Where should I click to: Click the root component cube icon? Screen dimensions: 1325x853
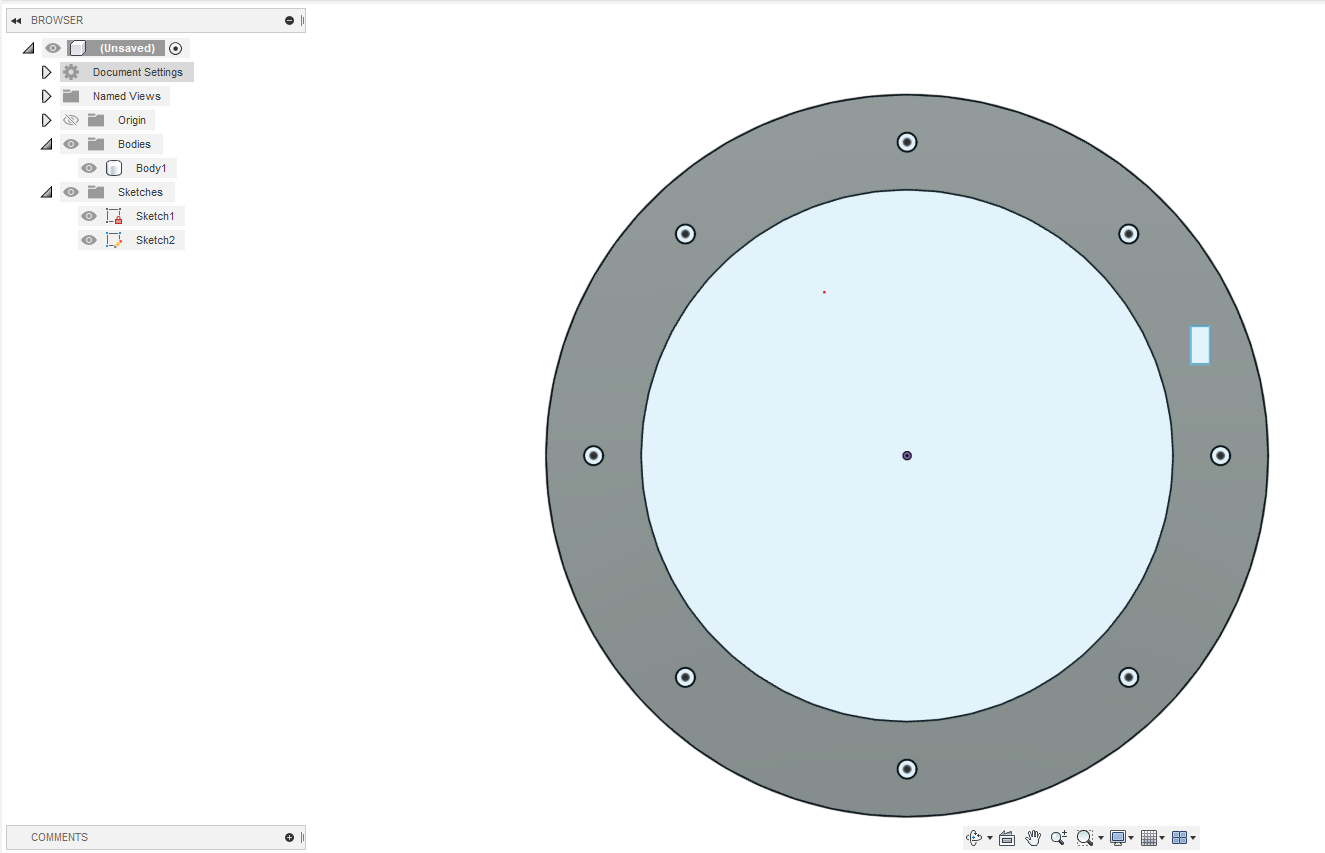pyautogui.click(x=78, y=48)
